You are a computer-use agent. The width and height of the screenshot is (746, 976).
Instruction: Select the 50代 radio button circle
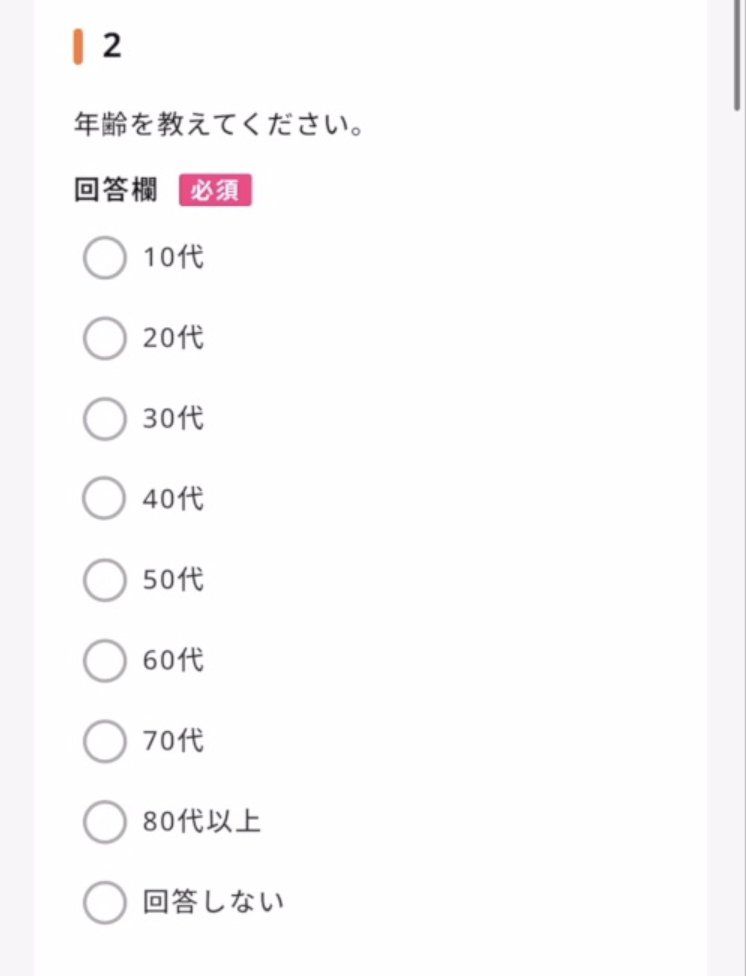[x=105, y=580]
